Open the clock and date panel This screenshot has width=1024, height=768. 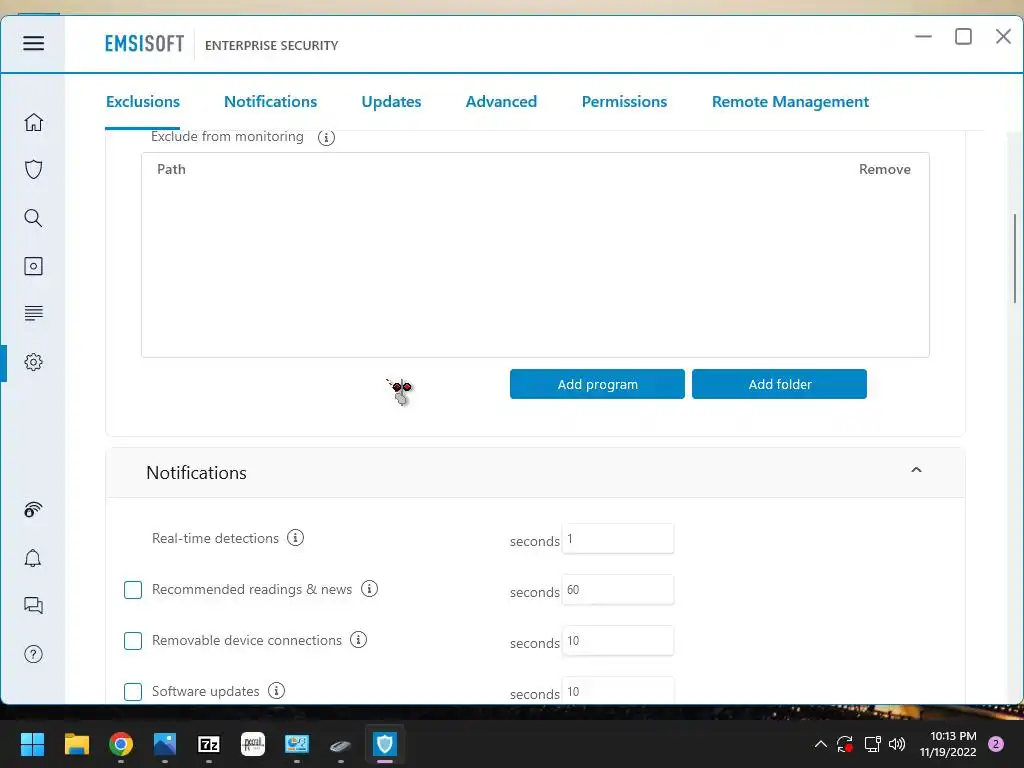[x=948, y=744]
